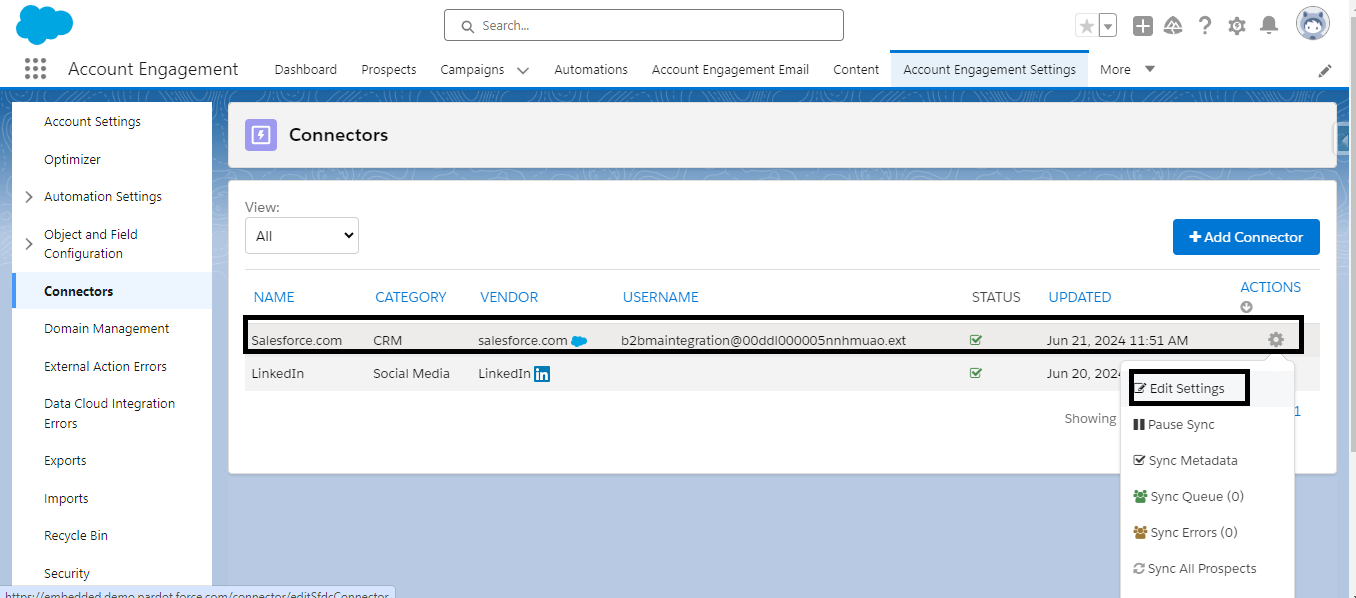This screenshot has width=1356, height=598.
Task: Open the favorites list dropdown arrow
Action: [x=1108, y=26]
